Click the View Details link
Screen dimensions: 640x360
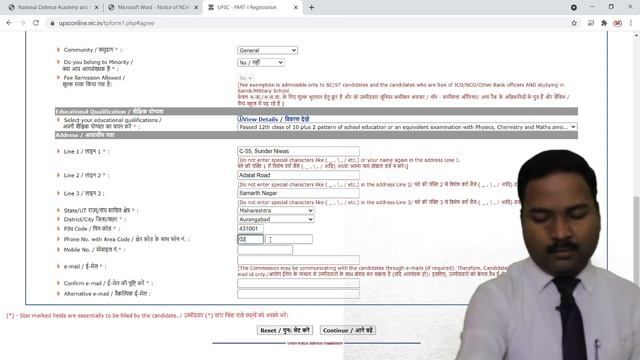point(276,119)
